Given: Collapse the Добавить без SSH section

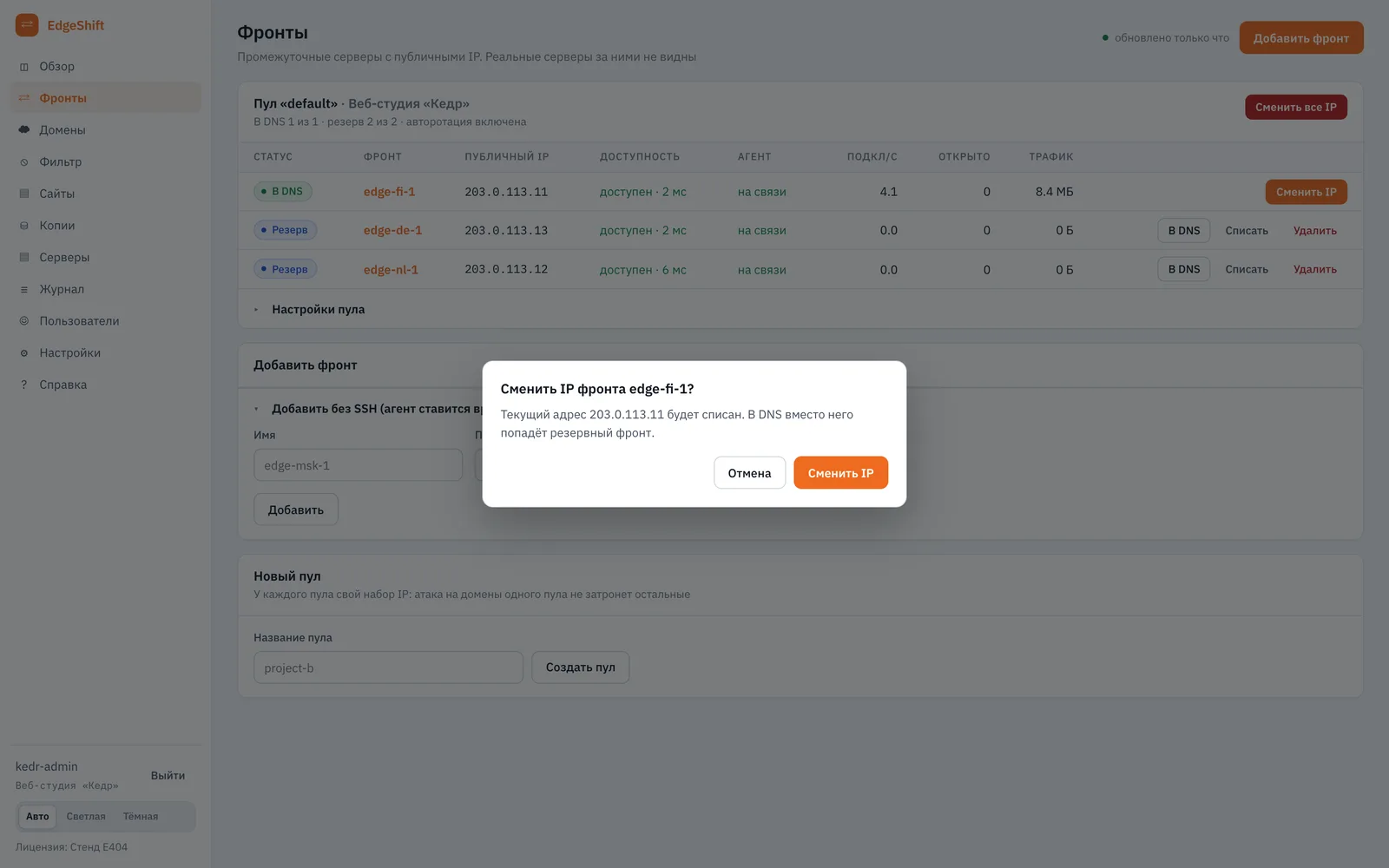Looking at the screenshot, I should (x=368, y=409).
